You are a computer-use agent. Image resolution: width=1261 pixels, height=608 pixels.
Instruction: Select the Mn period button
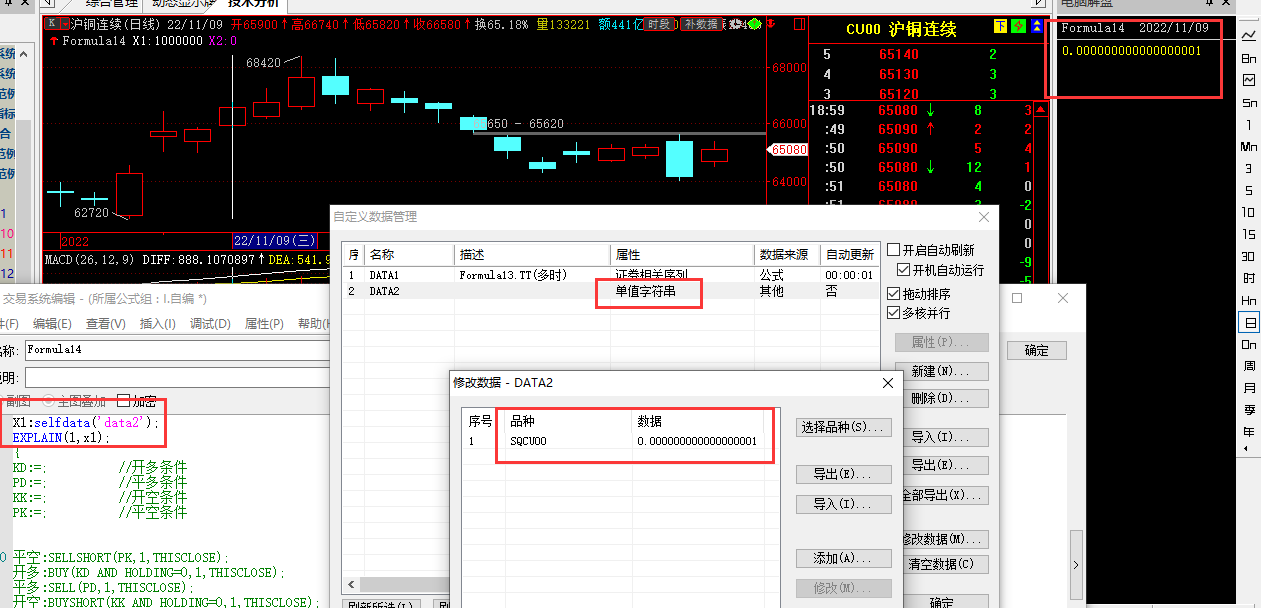(1249, 146)
